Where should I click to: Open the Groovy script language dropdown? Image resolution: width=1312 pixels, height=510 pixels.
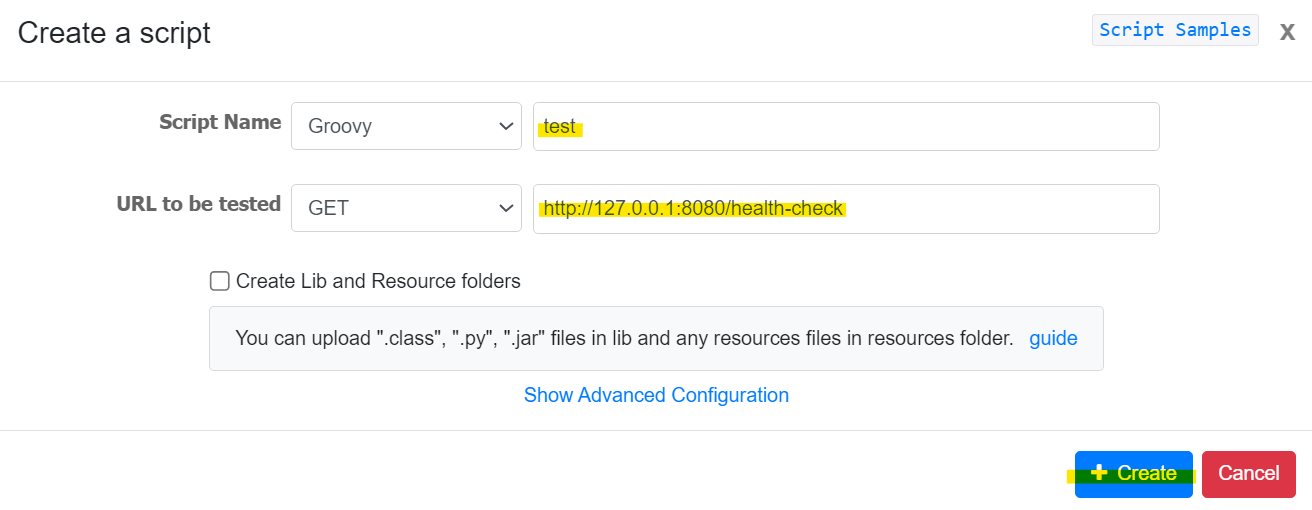(x=406, y=126)
